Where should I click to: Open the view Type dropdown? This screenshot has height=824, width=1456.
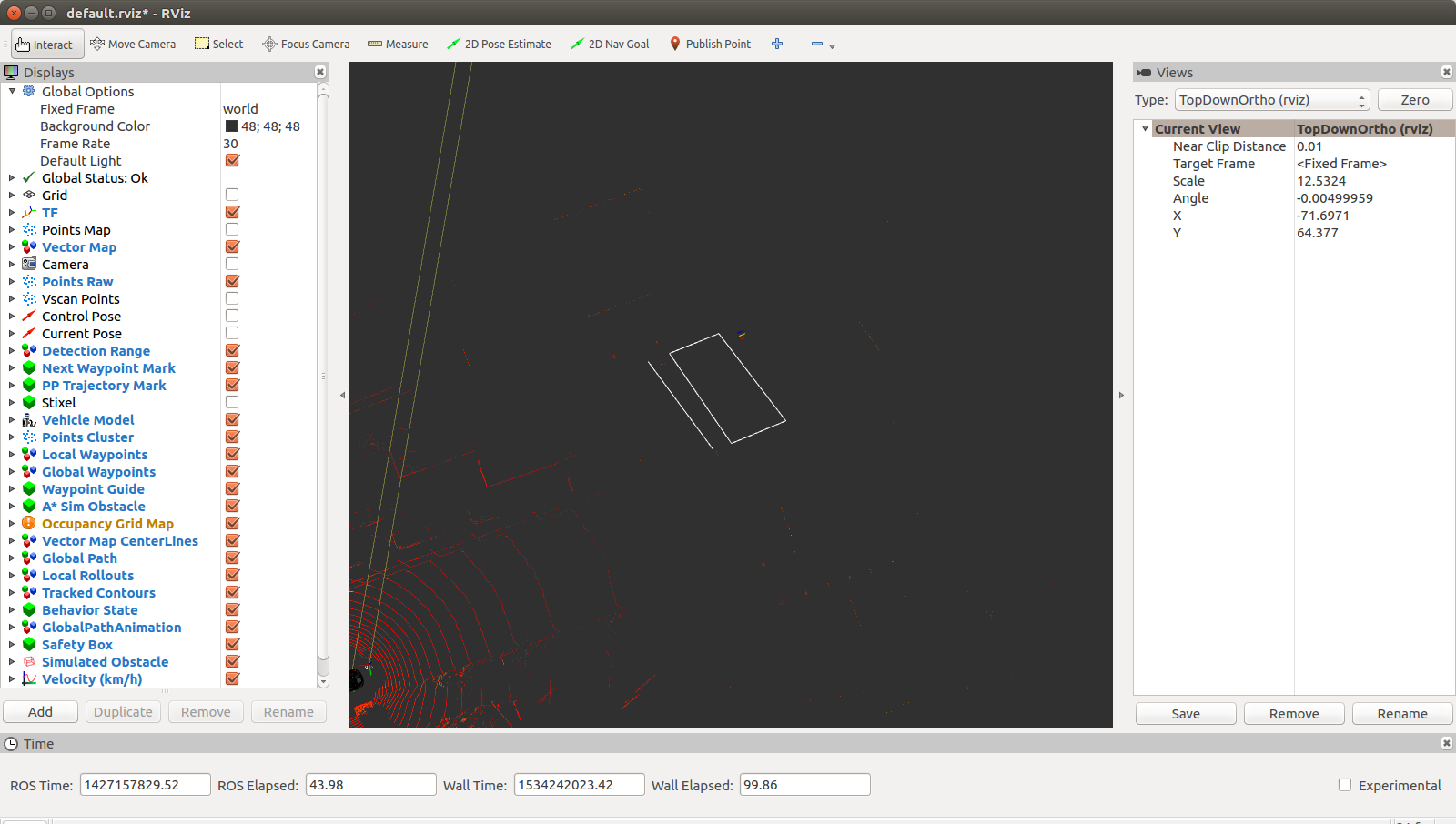pyautogui.click(x=1272, y=100)
